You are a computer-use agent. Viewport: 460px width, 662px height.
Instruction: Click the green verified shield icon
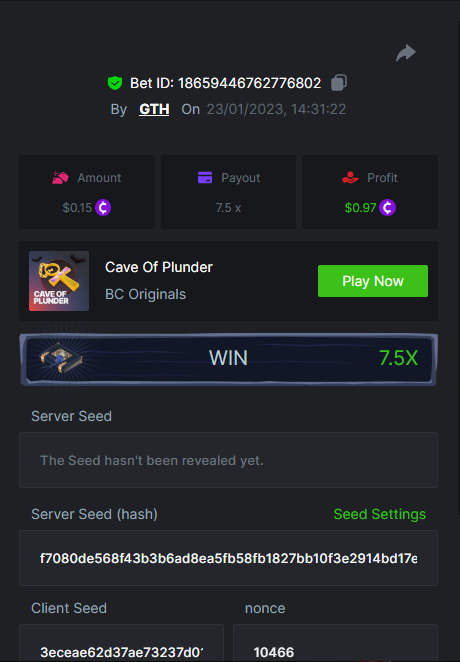click(115, 83)
